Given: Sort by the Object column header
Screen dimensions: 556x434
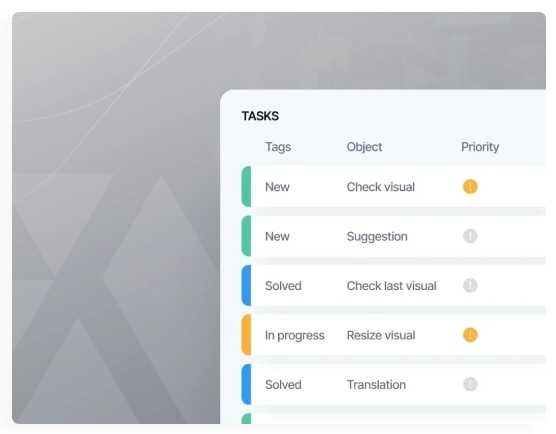Looking at the screenshot, I should (x=364, y=147).
